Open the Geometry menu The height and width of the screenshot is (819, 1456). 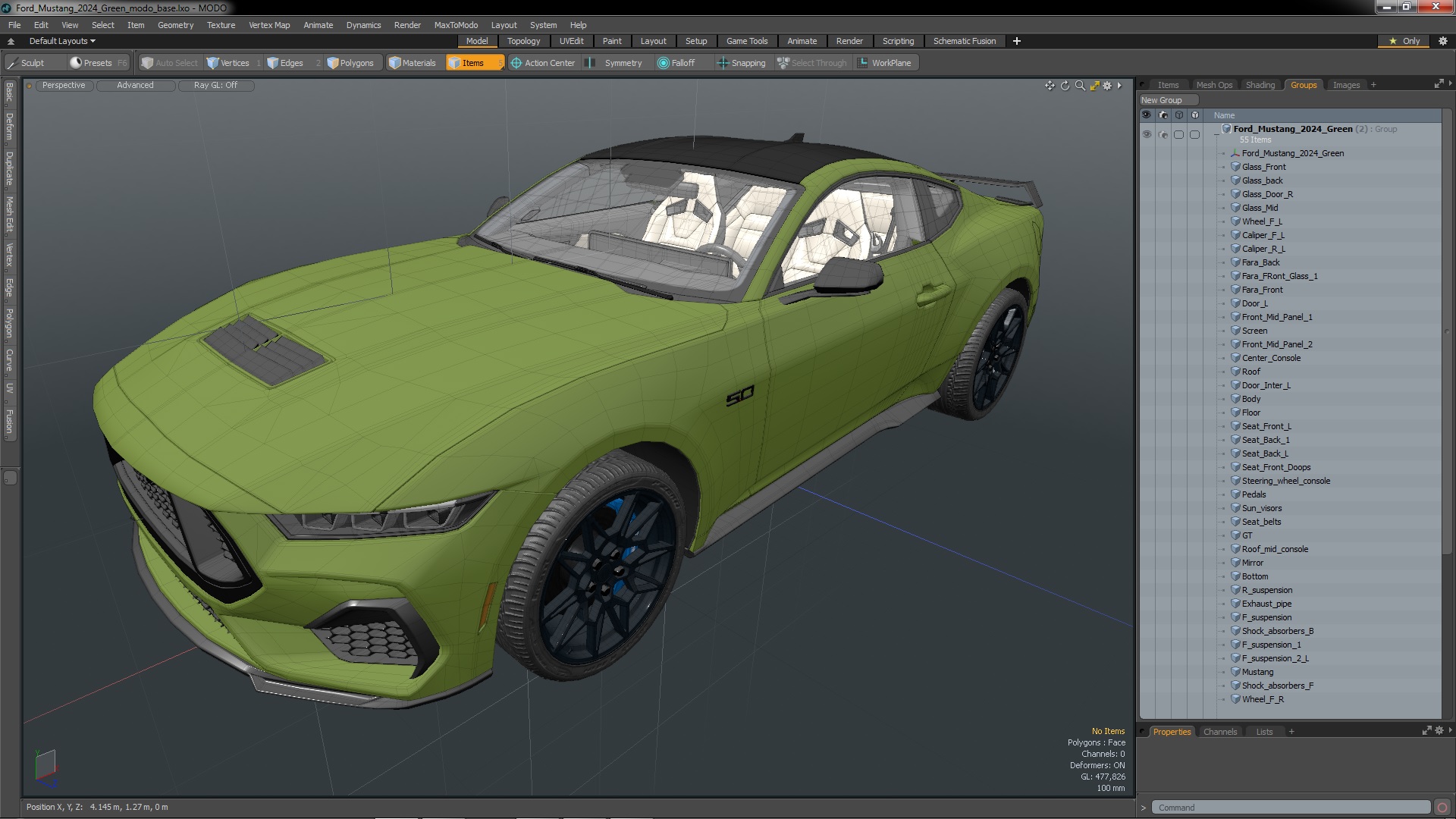tap(175, 25)
